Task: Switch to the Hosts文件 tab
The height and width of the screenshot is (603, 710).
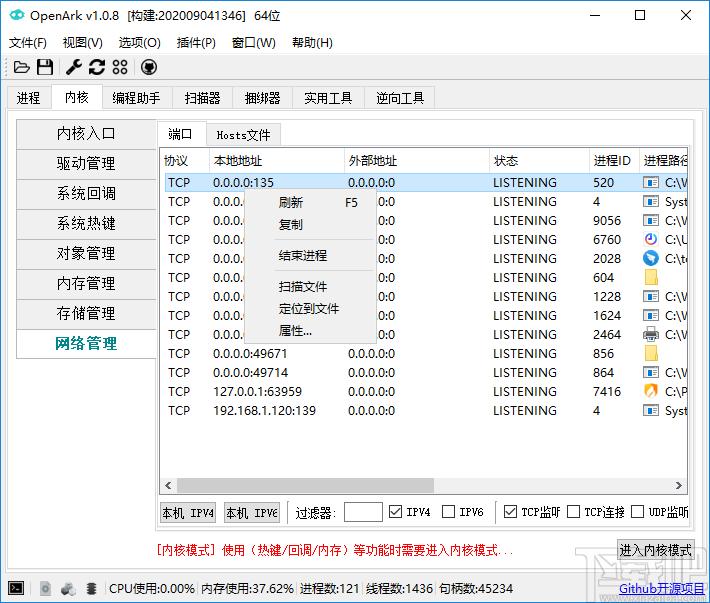Action: [243, 135]
